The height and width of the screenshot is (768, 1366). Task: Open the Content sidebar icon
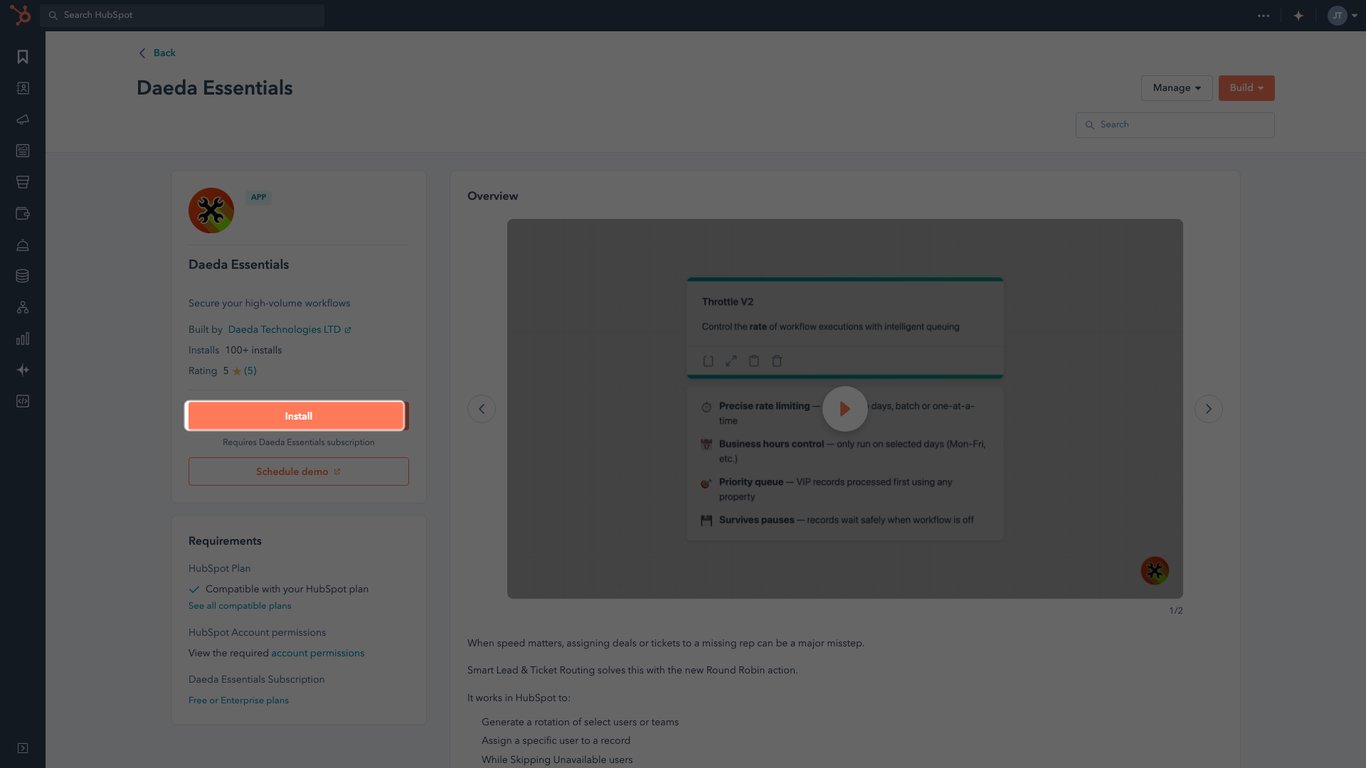tap(23, 151)
